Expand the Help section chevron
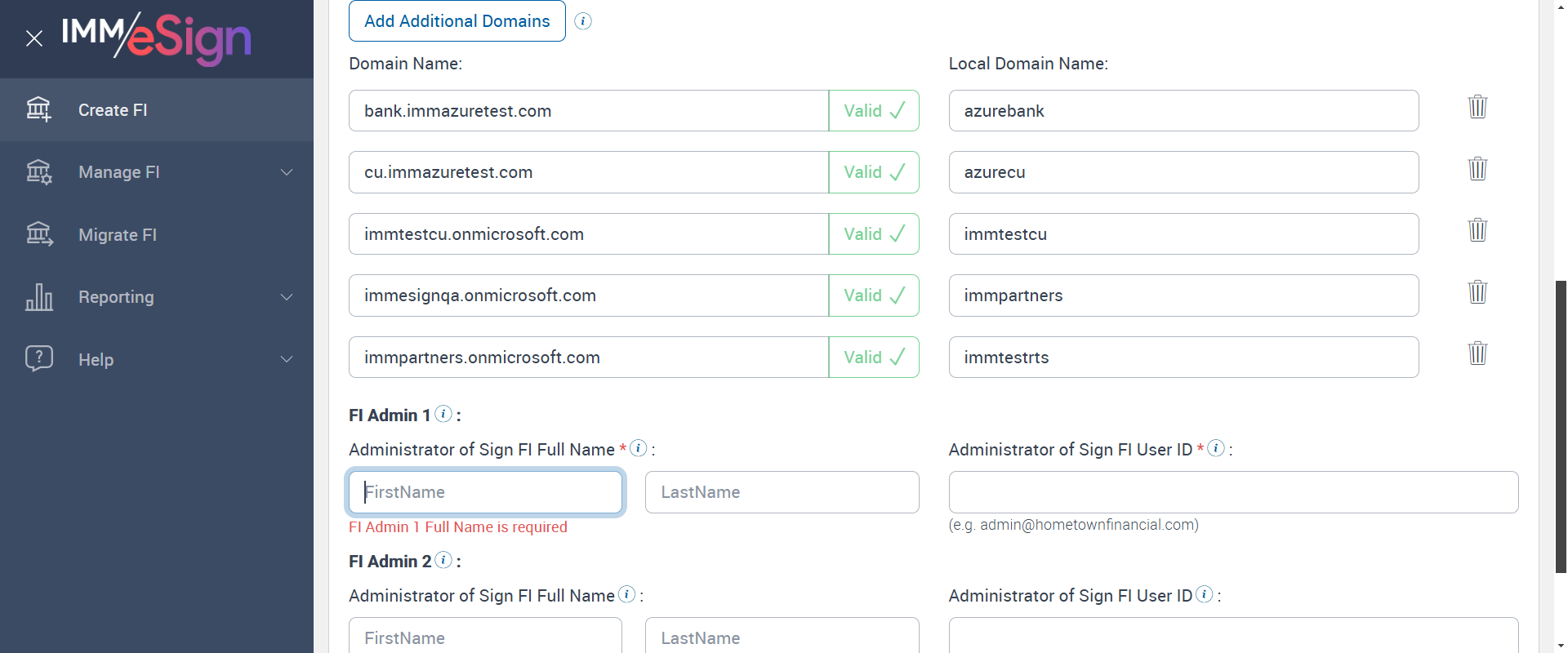The width and height of the screenshot is (1568, 653). tap(287, 359)
